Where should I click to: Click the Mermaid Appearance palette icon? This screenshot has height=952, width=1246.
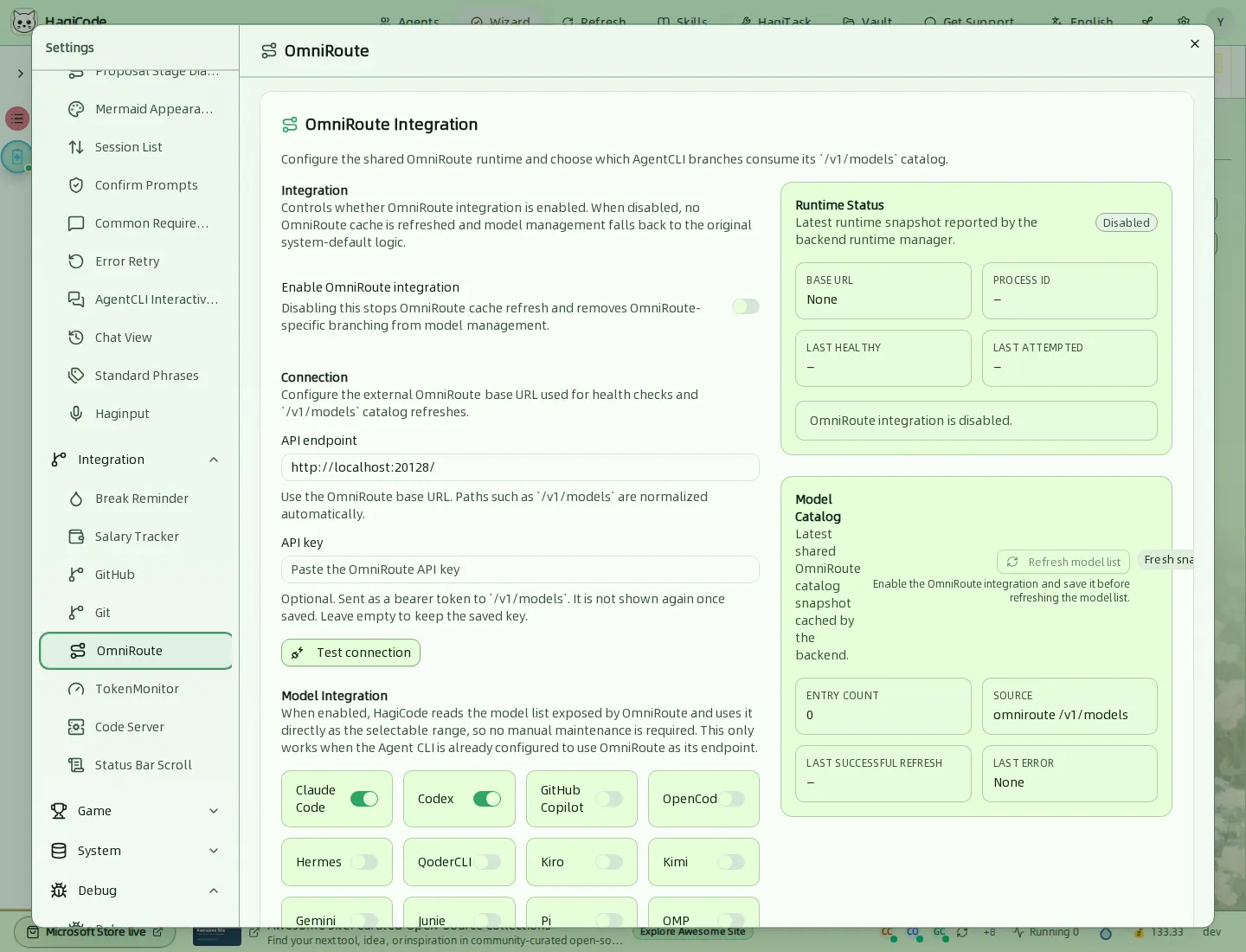click(76, 109)
